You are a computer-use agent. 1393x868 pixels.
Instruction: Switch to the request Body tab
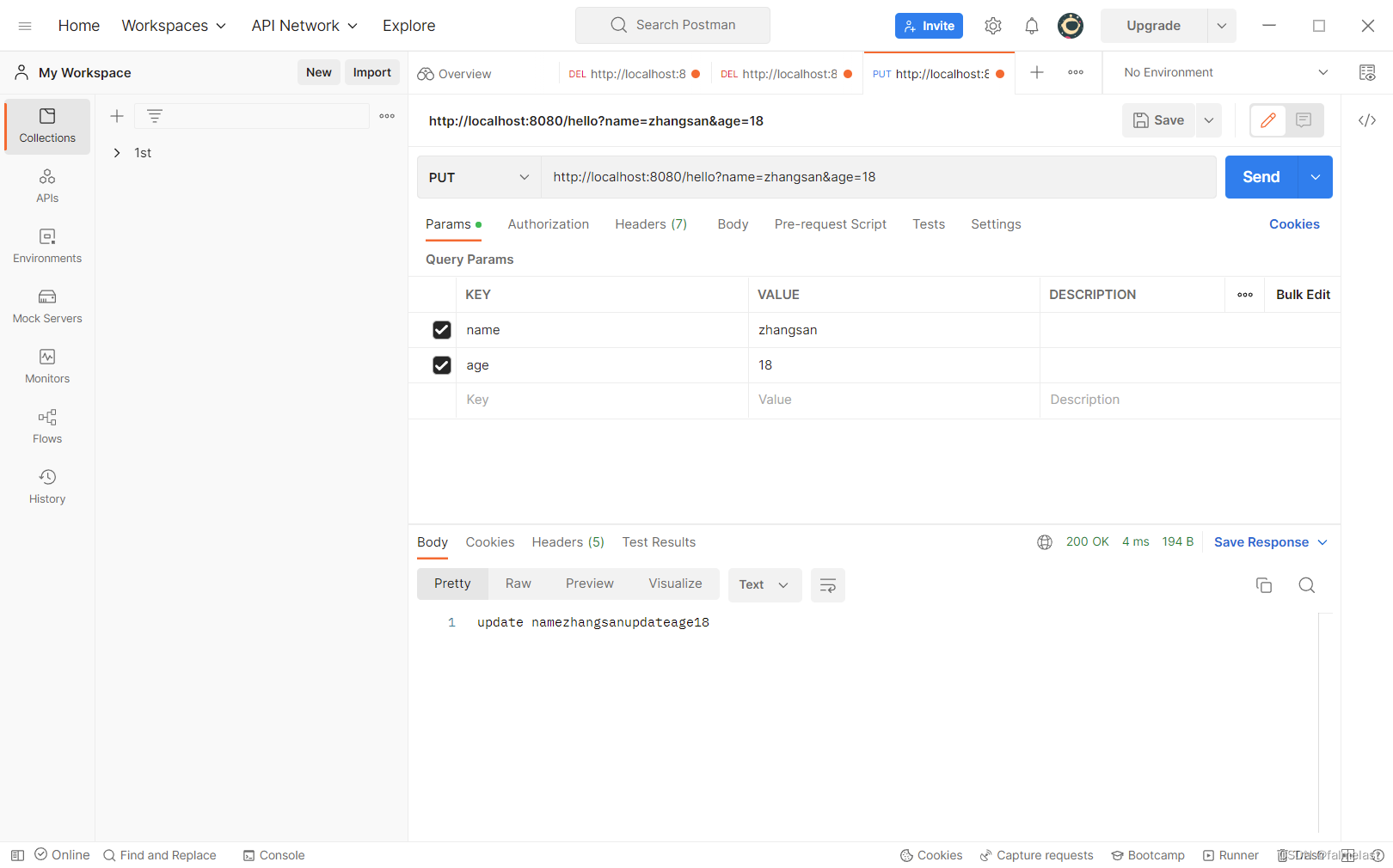click(733, 224)
